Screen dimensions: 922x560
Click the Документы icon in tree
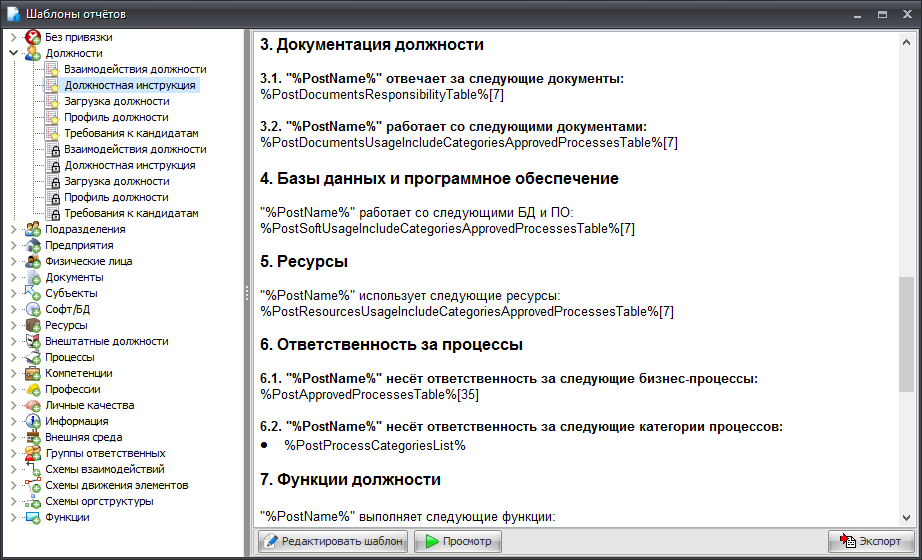point(33,277)
